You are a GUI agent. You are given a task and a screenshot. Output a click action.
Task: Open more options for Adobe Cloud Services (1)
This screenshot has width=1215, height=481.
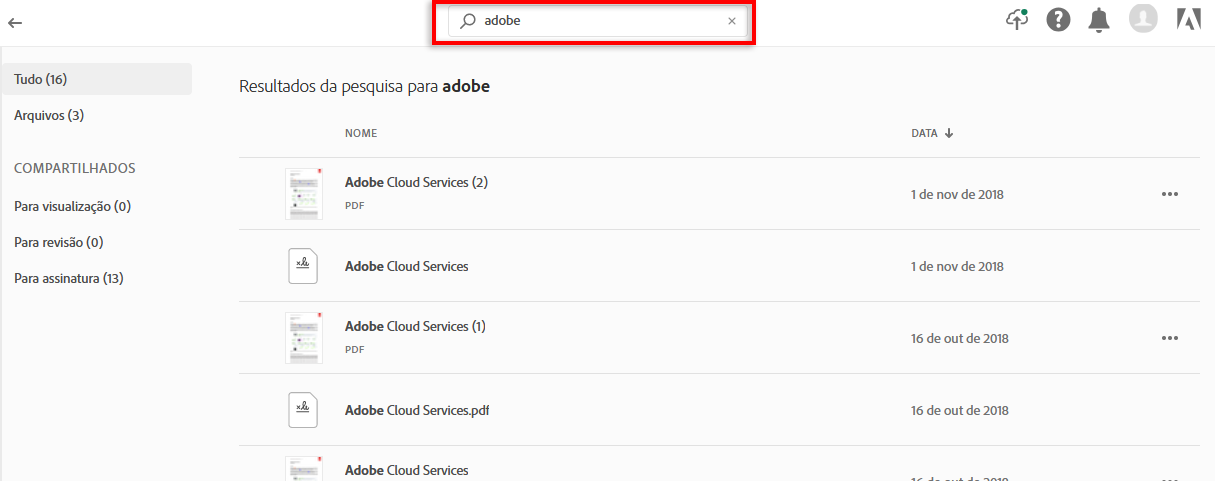(x=1170, y=338)
